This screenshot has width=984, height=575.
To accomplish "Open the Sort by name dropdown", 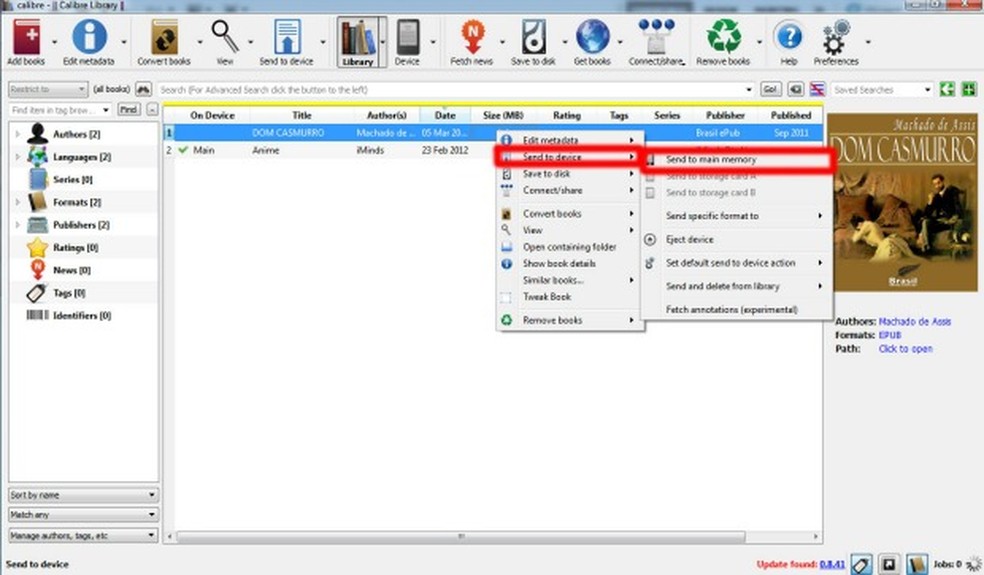I will [x=83, y=495].
